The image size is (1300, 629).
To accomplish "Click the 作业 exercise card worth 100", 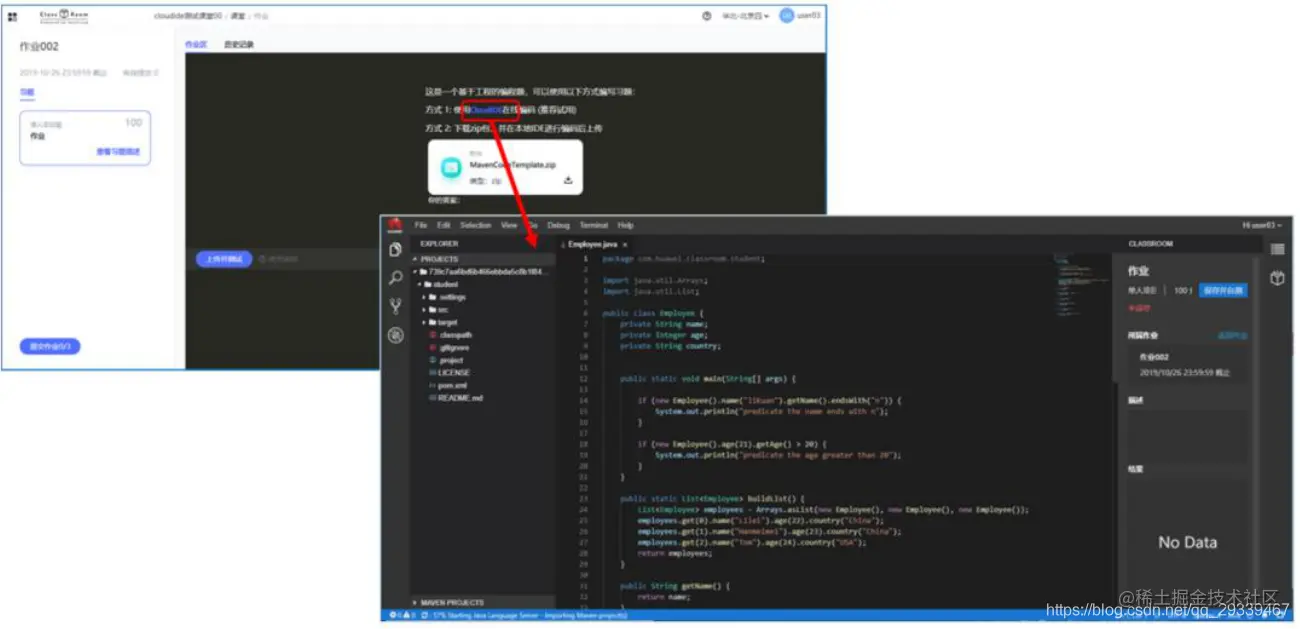I will pyautogui.click(x=85, y=138).
